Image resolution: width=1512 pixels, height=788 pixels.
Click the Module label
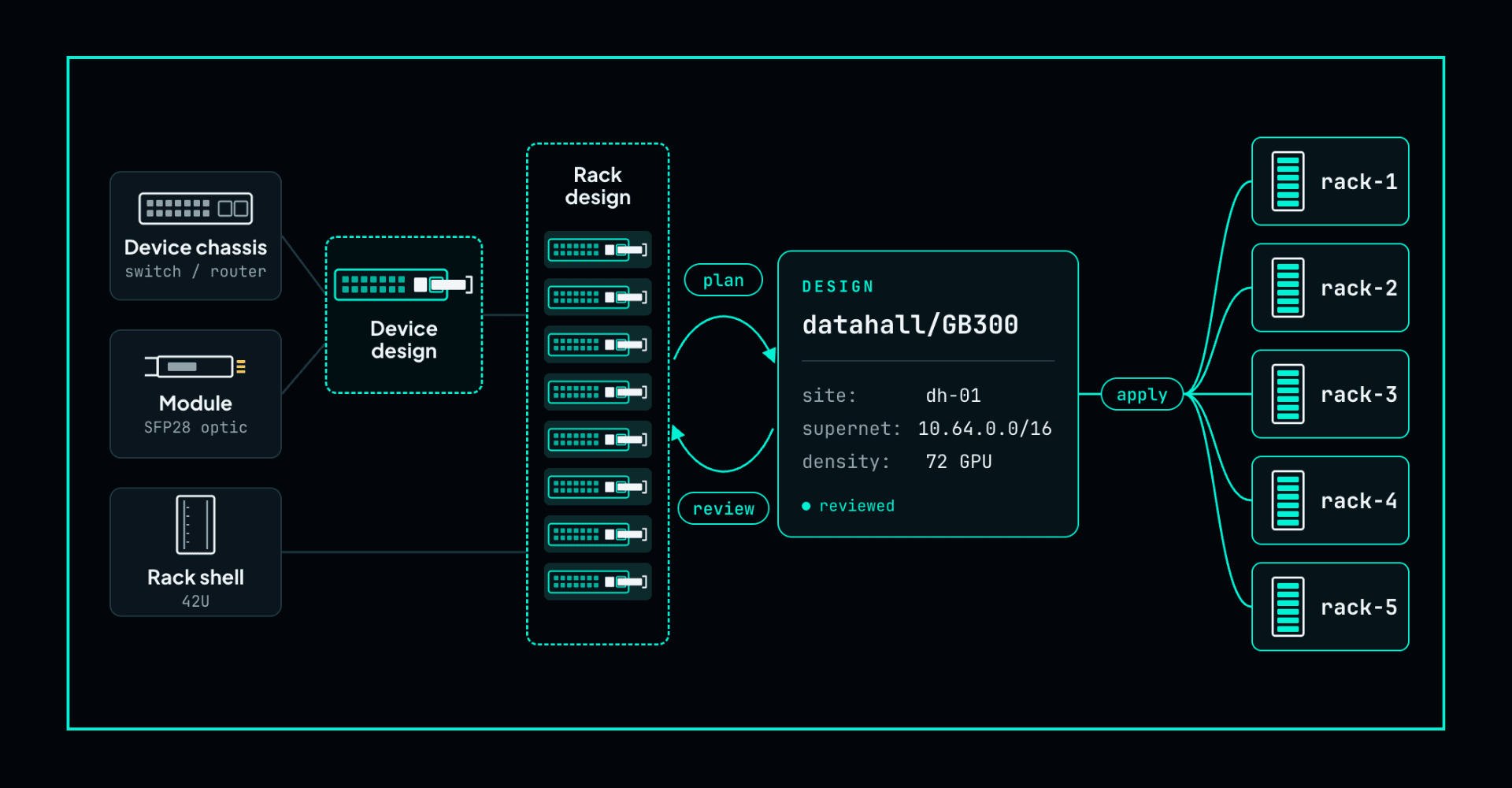pos(195,403)
